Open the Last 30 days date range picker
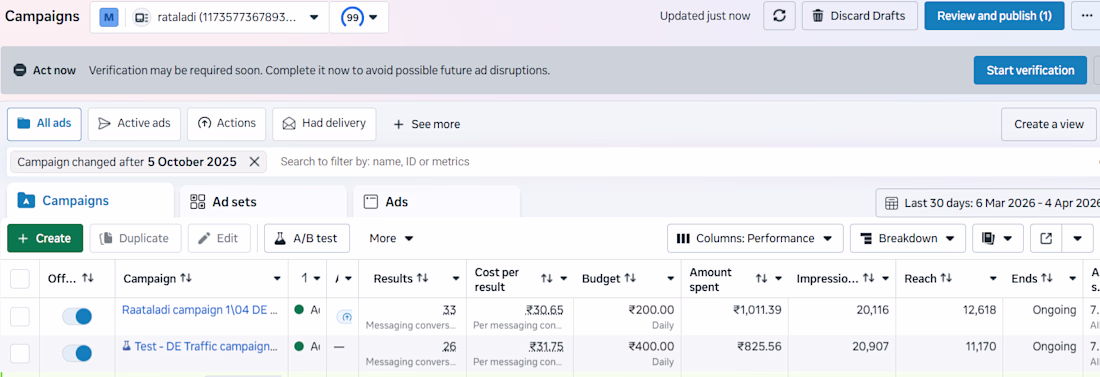 [x=988, y=203]
